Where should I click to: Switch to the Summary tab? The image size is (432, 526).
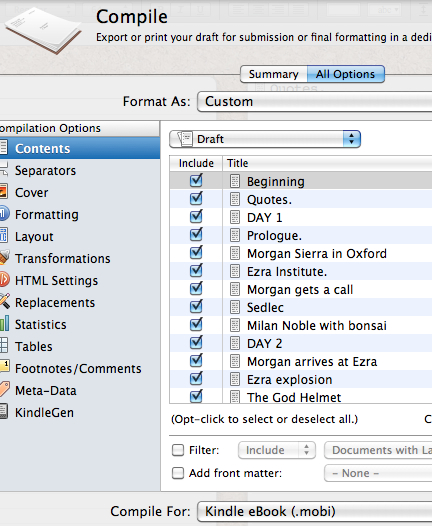[x=274, y=74]
